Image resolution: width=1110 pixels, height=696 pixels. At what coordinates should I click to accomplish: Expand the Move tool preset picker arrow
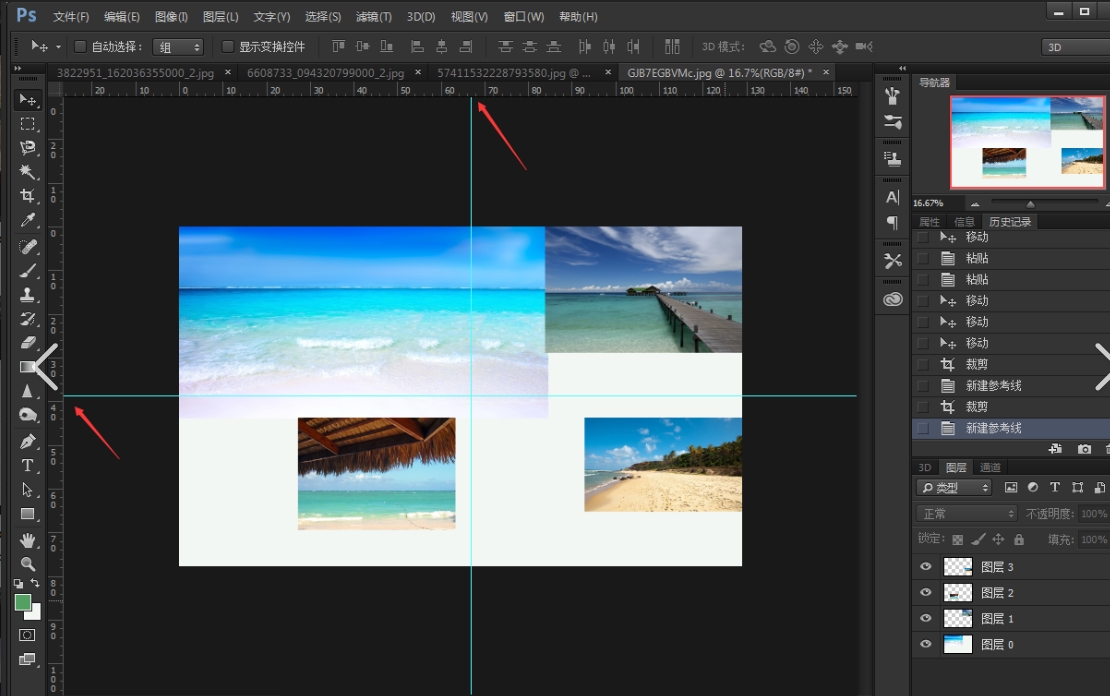pyautogui.click(x=58, y=47)
